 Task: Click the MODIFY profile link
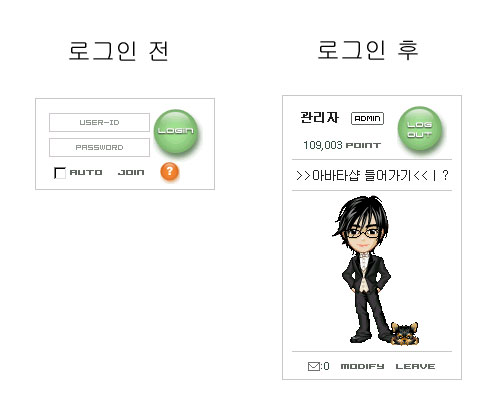[362, 366]
